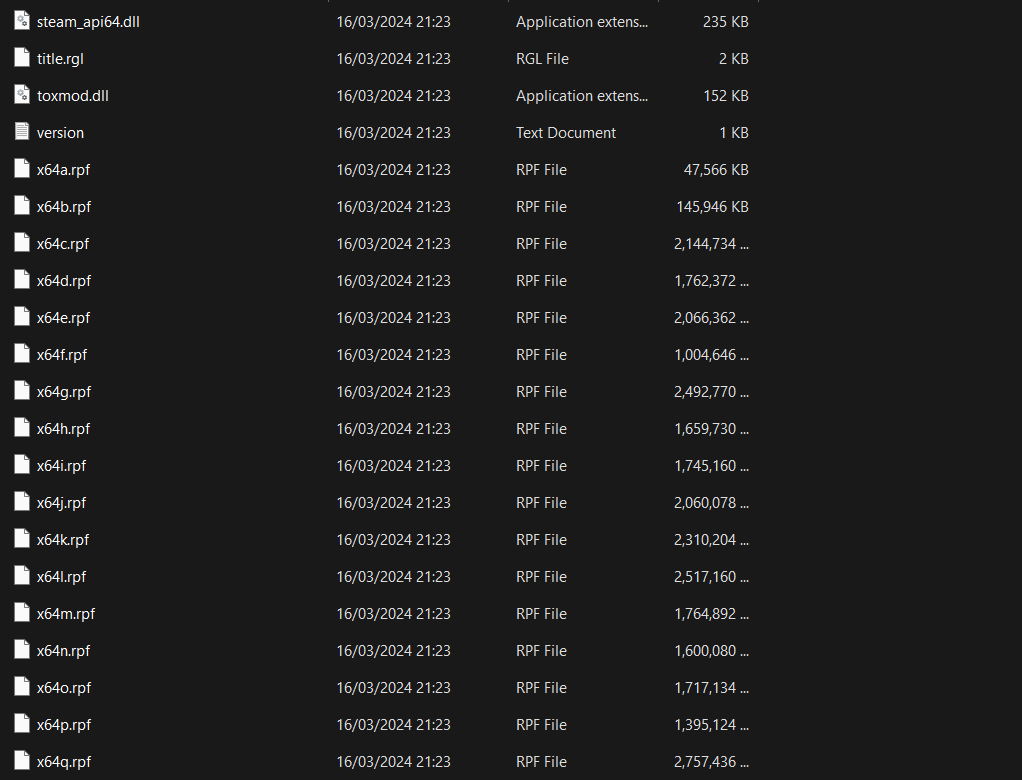This screenshot has height=780, width=1022.
Task: Select the file name x64e.rpf
Action: (63, 318)
